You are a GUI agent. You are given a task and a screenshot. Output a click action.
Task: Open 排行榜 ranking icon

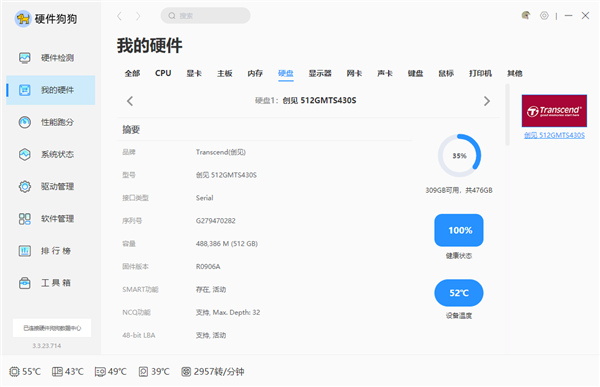(25, 251)
